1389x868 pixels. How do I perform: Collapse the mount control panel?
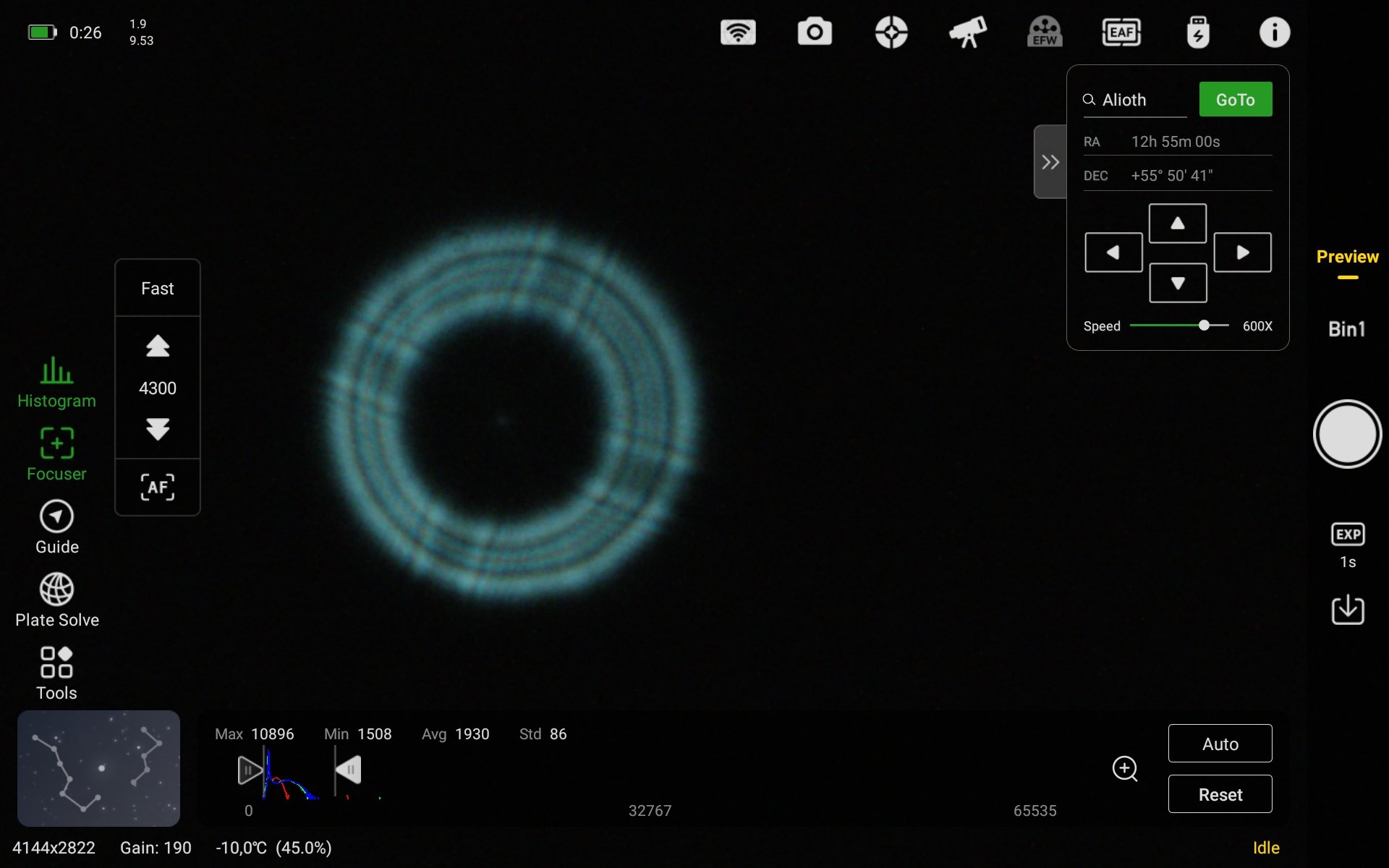tap(1050, 162)
